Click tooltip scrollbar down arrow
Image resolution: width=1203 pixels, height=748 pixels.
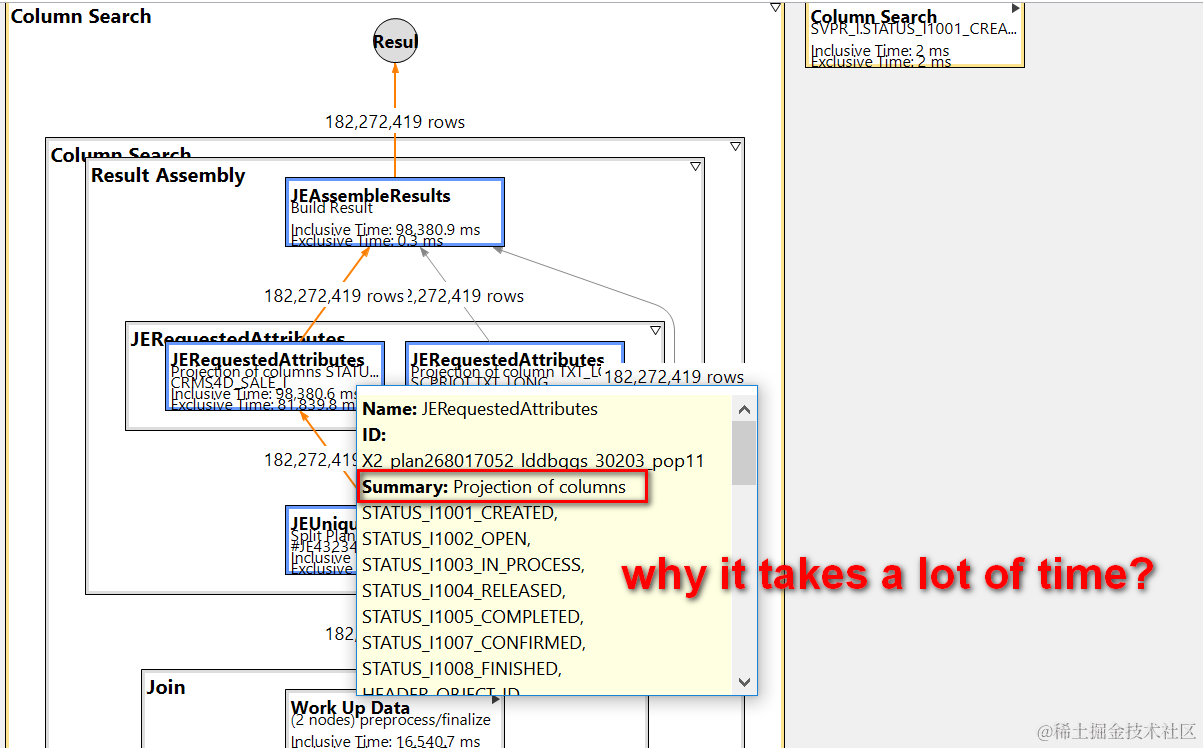(744, 682)
